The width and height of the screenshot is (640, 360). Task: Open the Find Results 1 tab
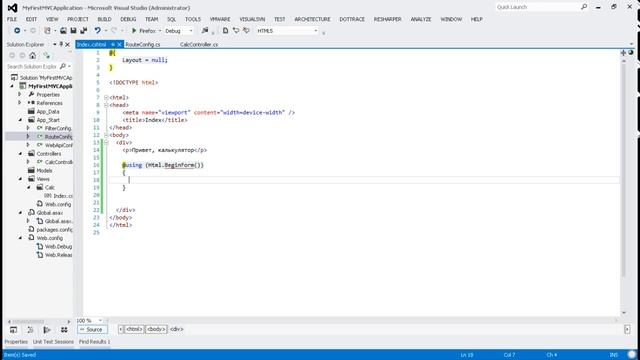click(x=95, y=342)
